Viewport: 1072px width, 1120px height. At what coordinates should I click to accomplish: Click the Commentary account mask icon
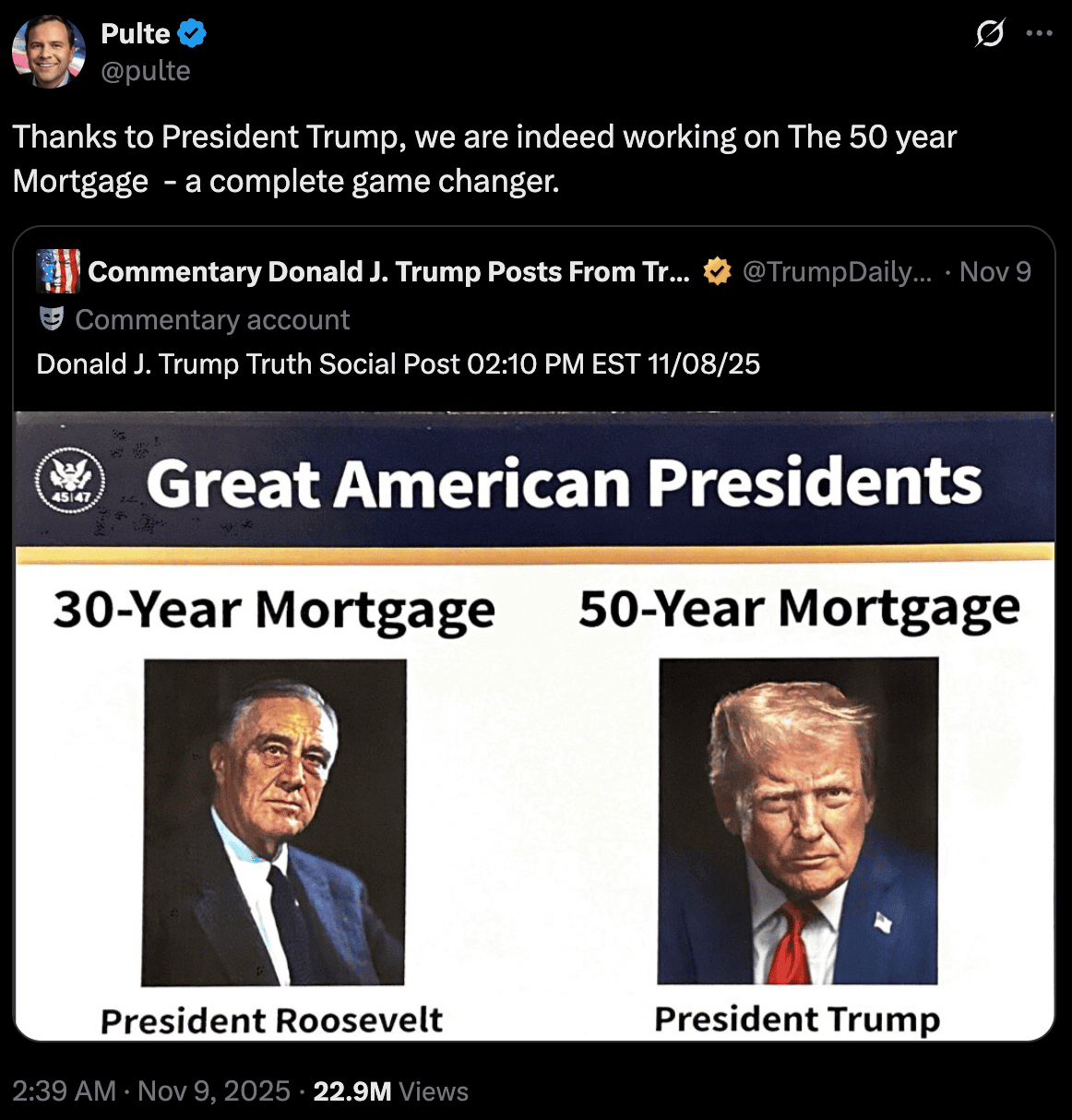(x=52, y=319)
